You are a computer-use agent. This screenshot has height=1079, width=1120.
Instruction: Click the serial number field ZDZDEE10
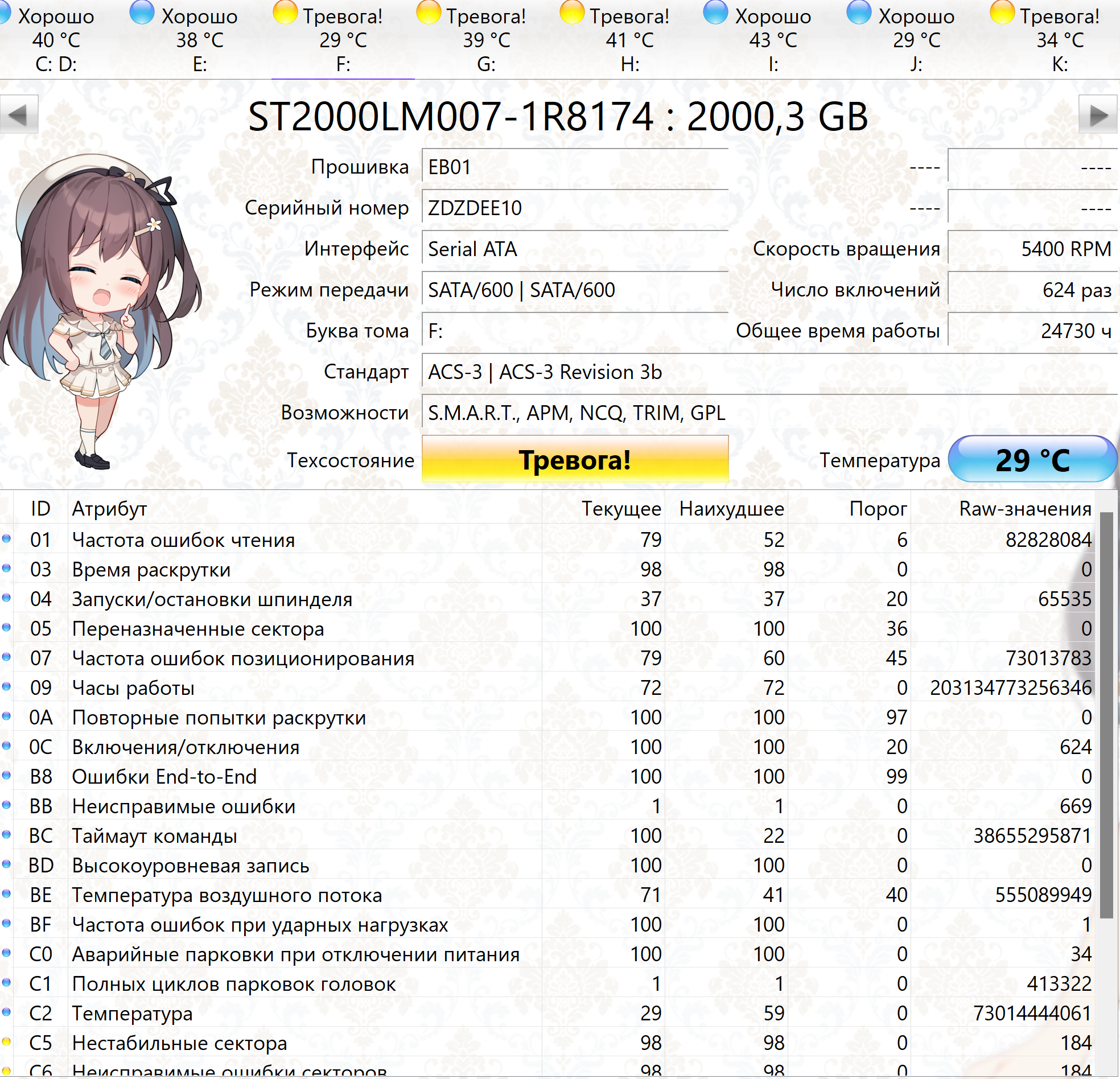point(575,208)
